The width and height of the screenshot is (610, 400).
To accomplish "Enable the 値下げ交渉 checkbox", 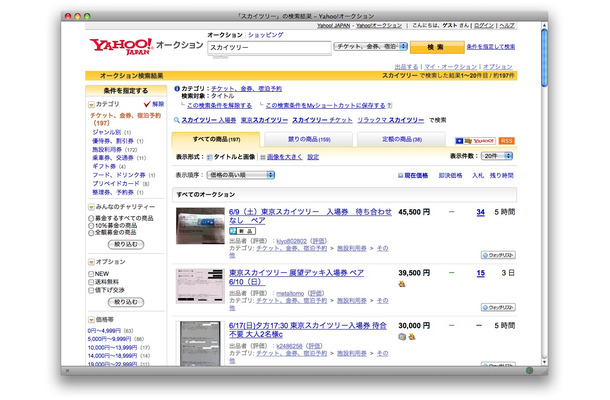I will click(91, 290).
